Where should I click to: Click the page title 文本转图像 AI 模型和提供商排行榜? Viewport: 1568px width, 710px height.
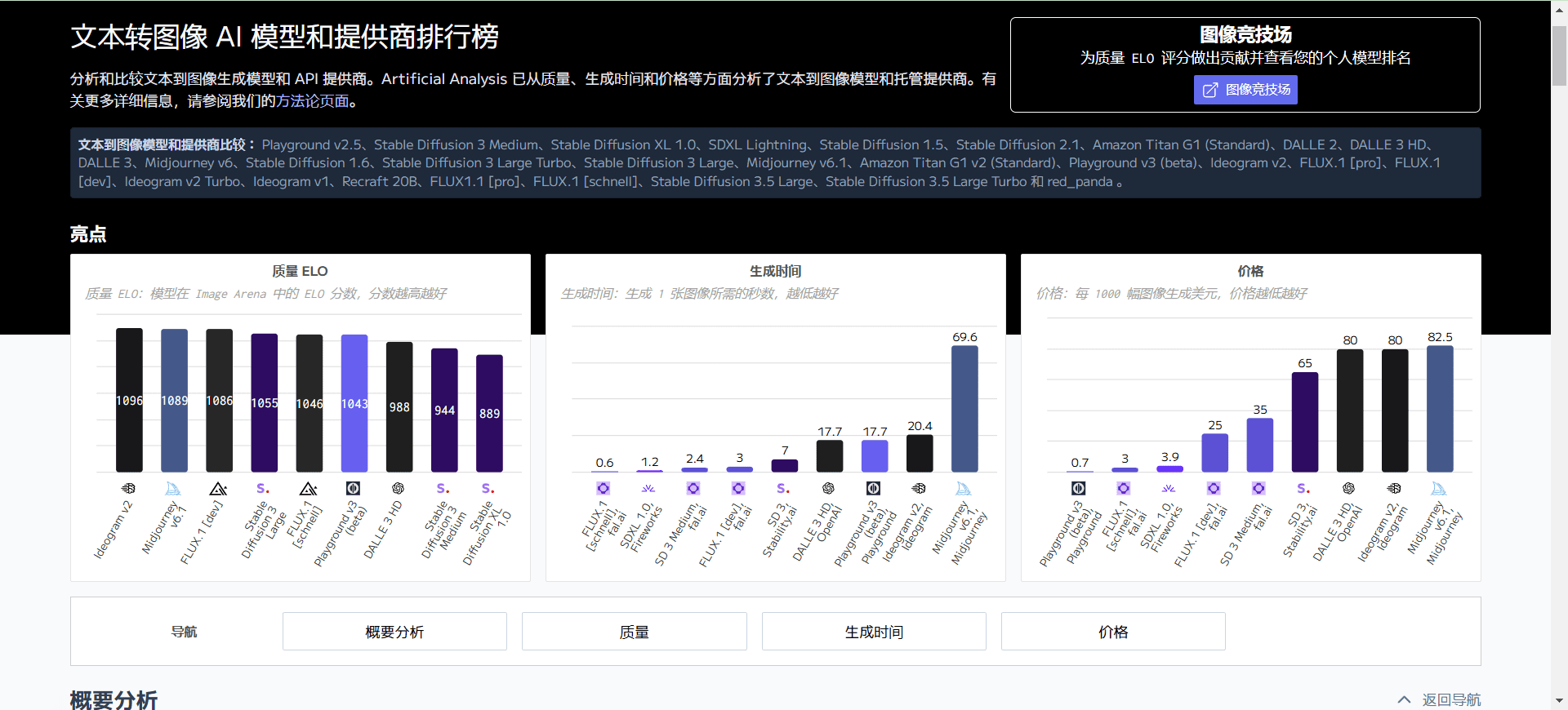point(284,37)
